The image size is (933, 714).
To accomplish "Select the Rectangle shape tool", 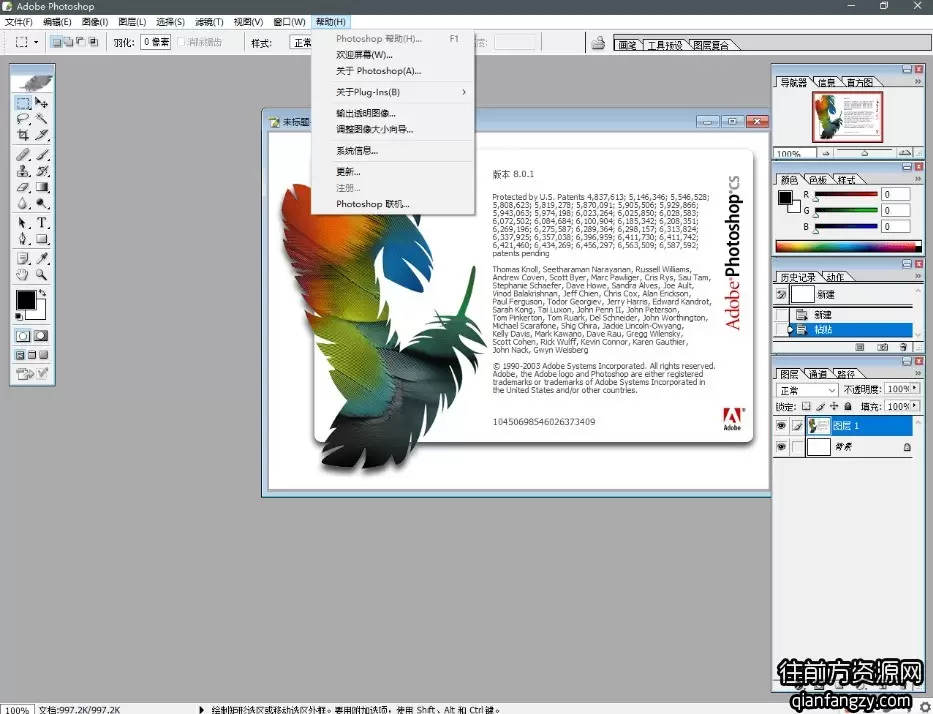I will pyautogui.click(x=41, y=239).
